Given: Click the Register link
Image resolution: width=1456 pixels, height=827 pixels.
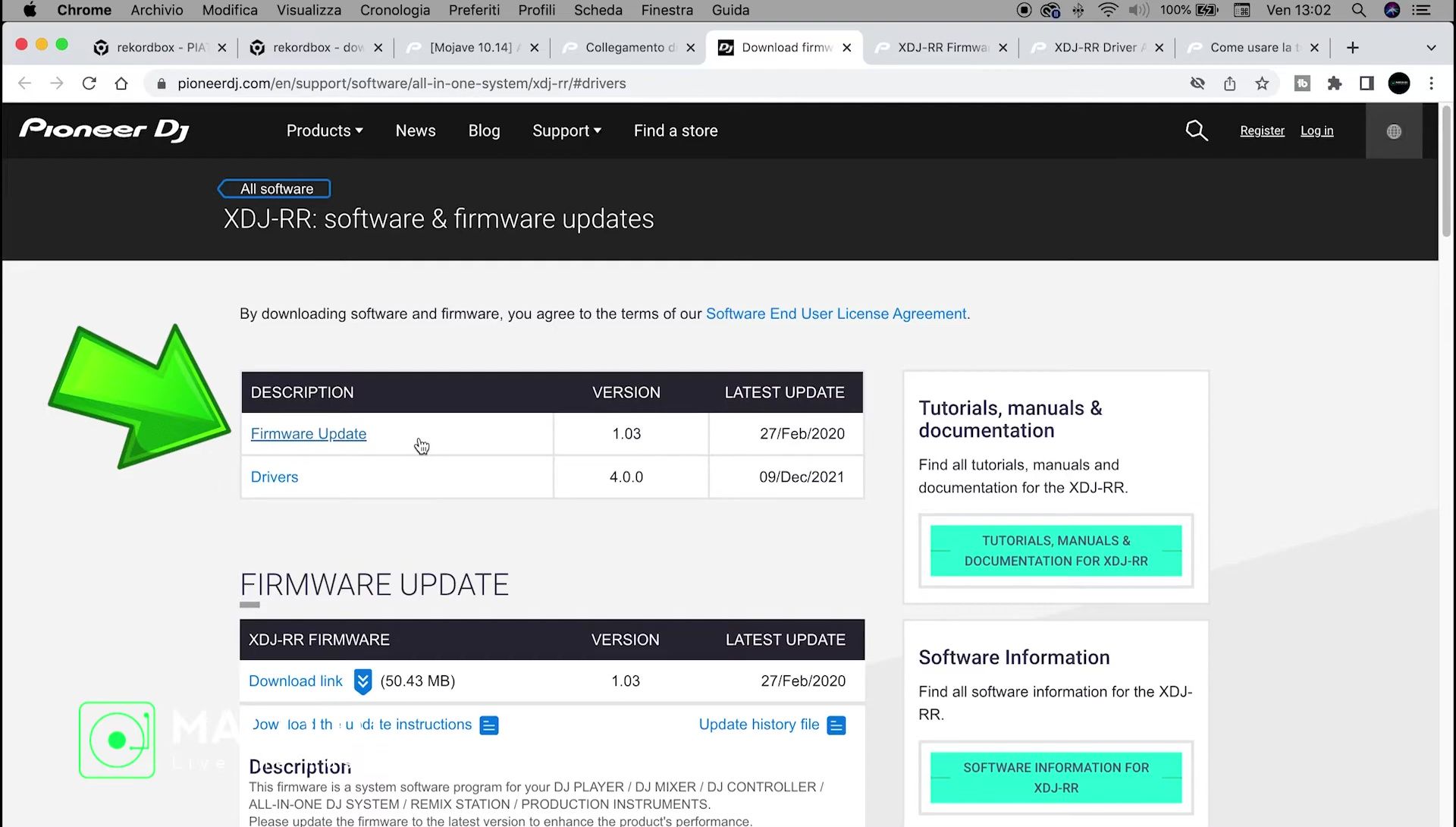Looking at the screenshot, I should coord(1262,130).
